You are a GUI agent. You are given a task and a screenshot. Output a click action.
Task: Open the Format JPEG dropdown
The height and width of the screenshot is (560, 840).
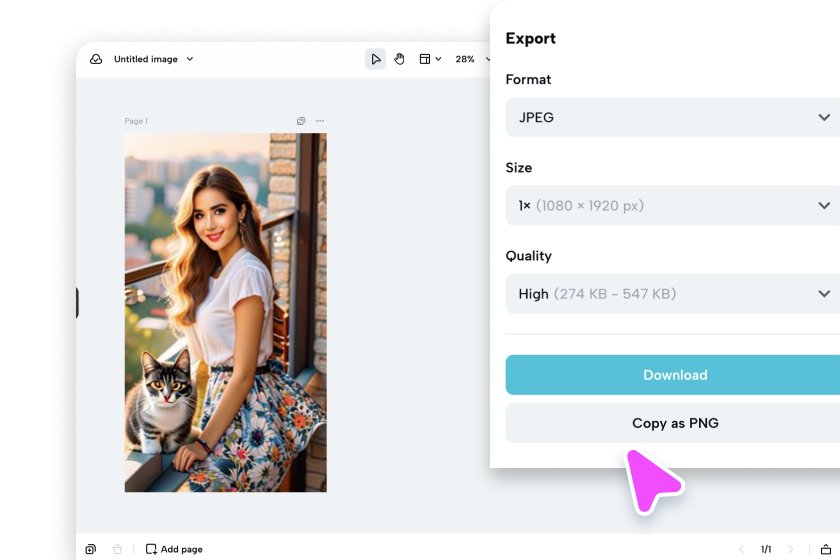click(673, 117)
